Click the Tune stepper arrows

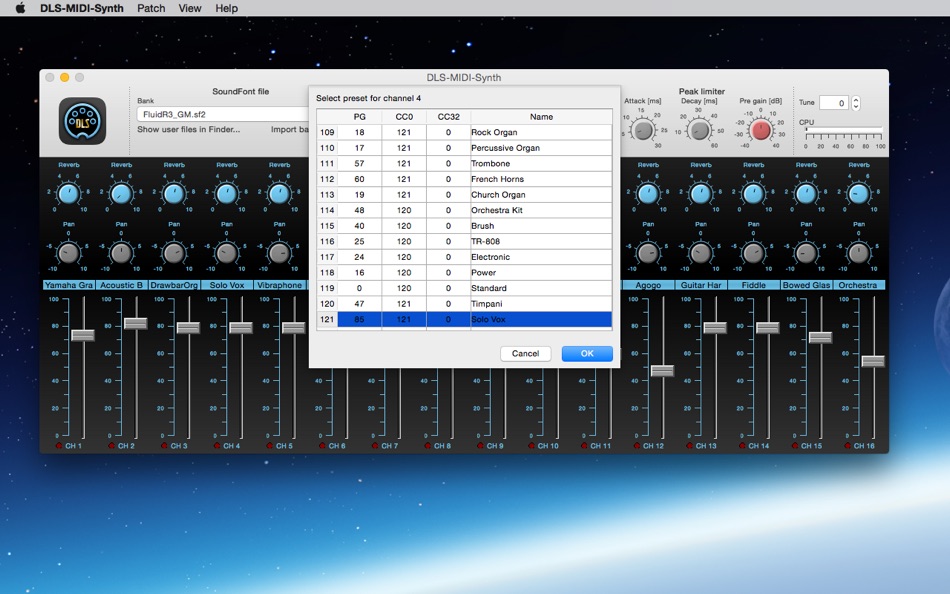855,103
